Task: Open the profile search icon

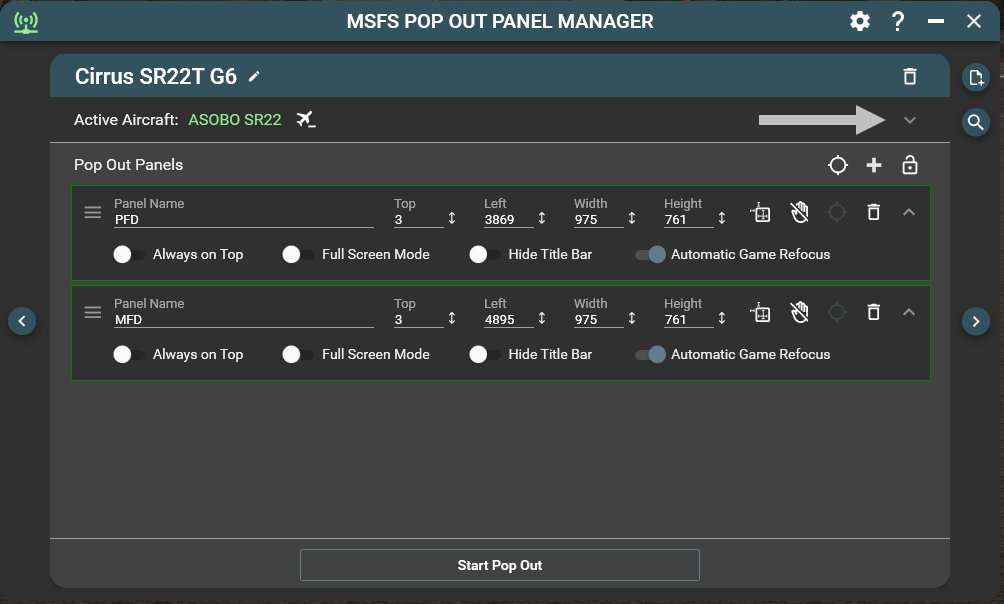Action: tap(975, 122)
